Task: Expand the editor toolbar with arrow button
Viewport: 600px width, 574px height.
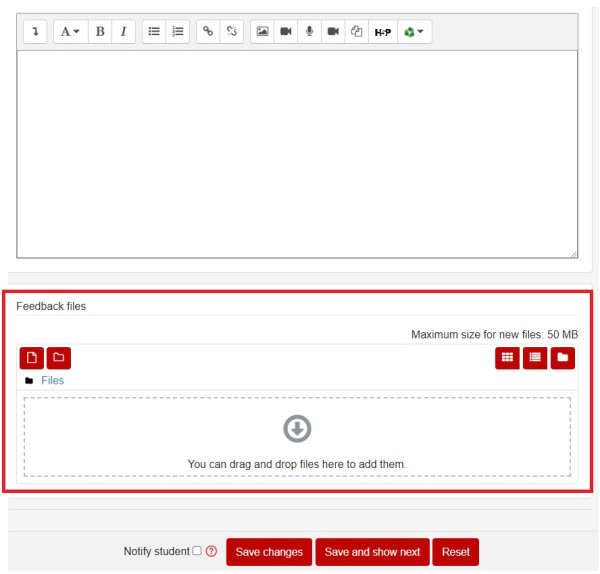Action: pyautogui.click(x=35, y=32)
